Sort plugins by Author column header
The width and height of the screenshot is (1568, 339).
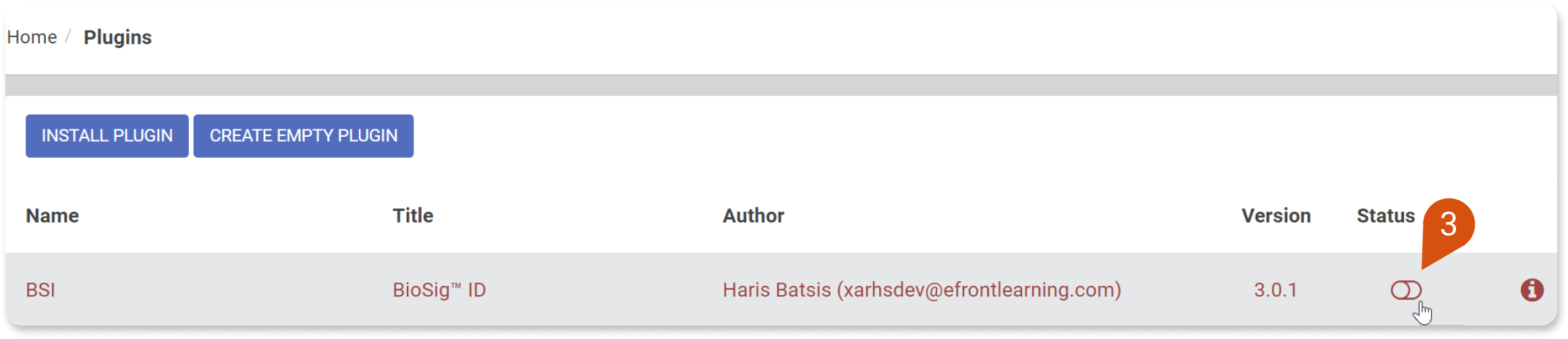[753, 216]
